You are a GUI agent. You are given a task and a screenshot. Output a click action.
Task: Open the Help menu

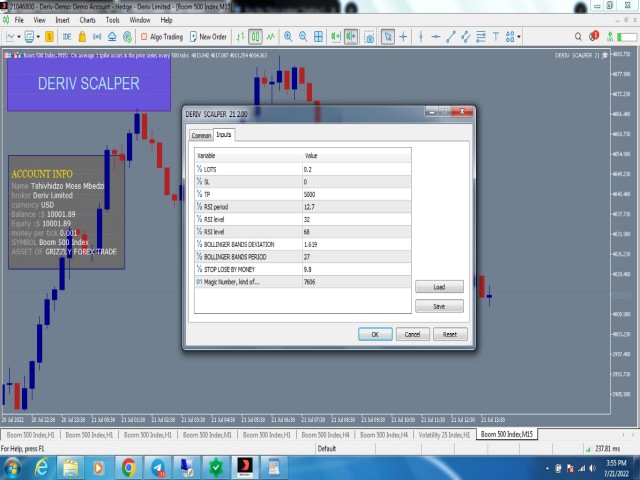(166, 20)
